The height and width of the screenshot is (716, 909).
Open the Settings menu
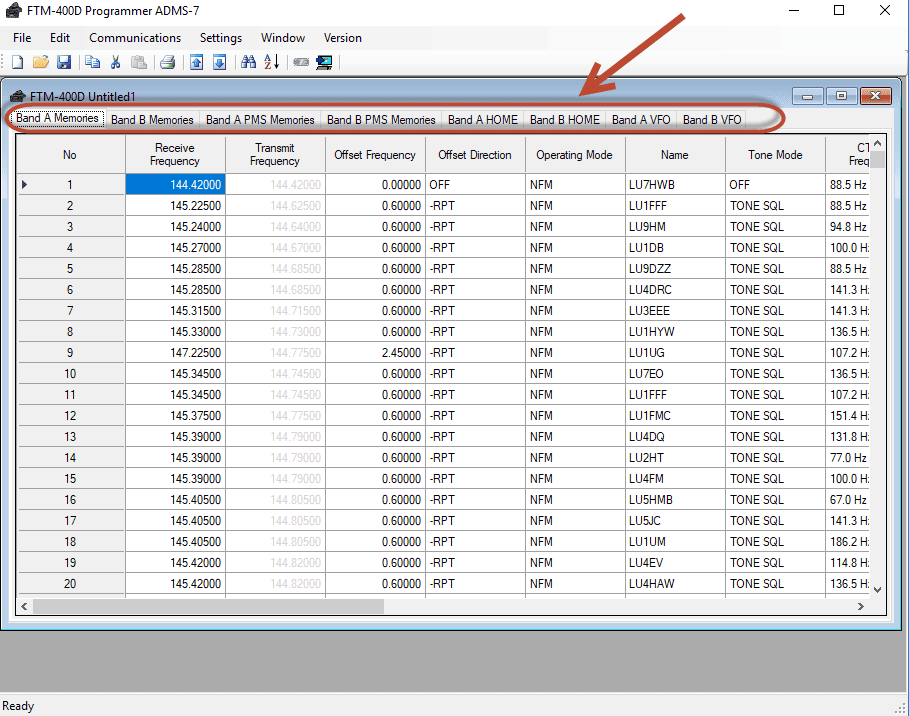(x=221, y=38)
